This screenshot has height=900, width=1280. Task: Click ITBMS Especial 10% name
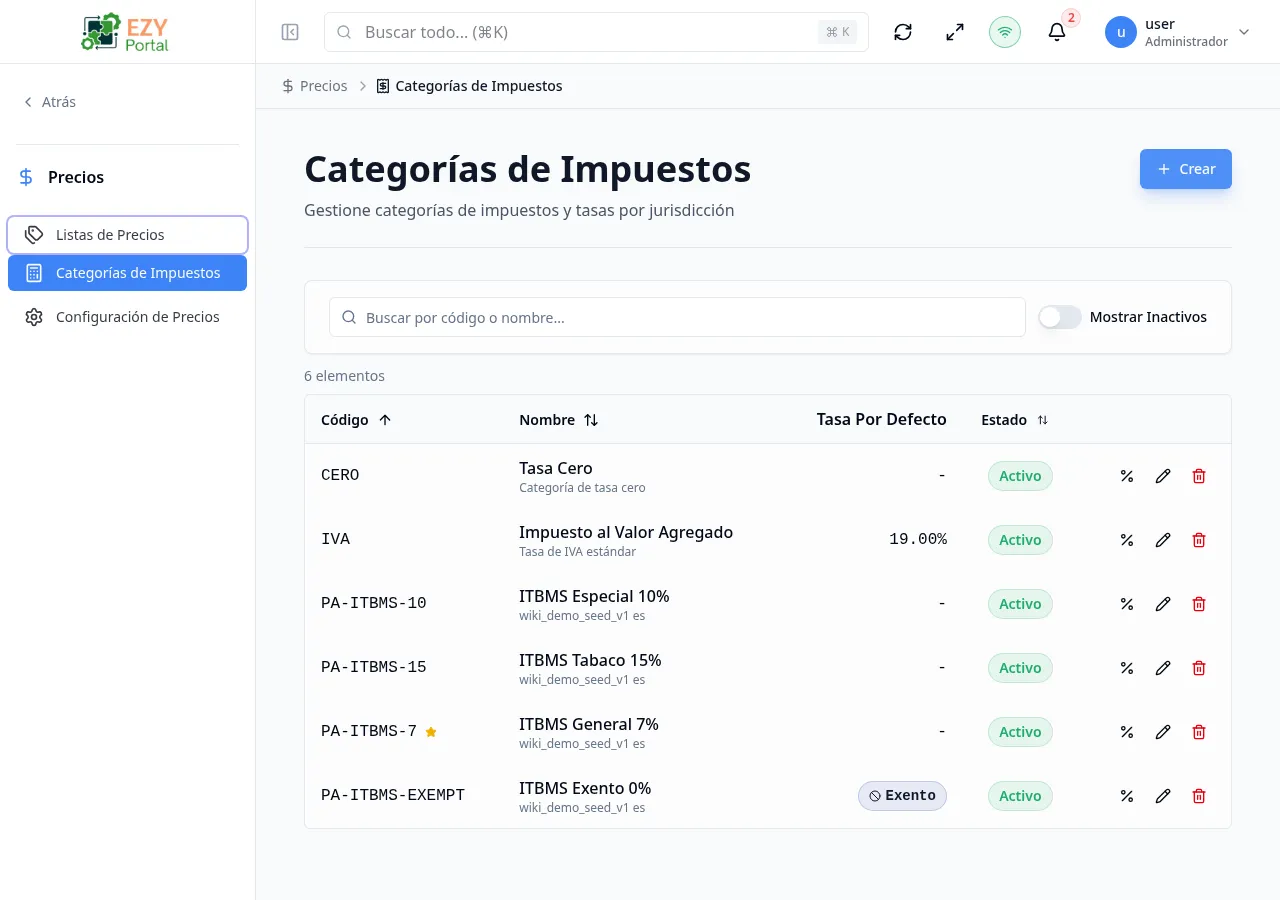pos(594,596)
